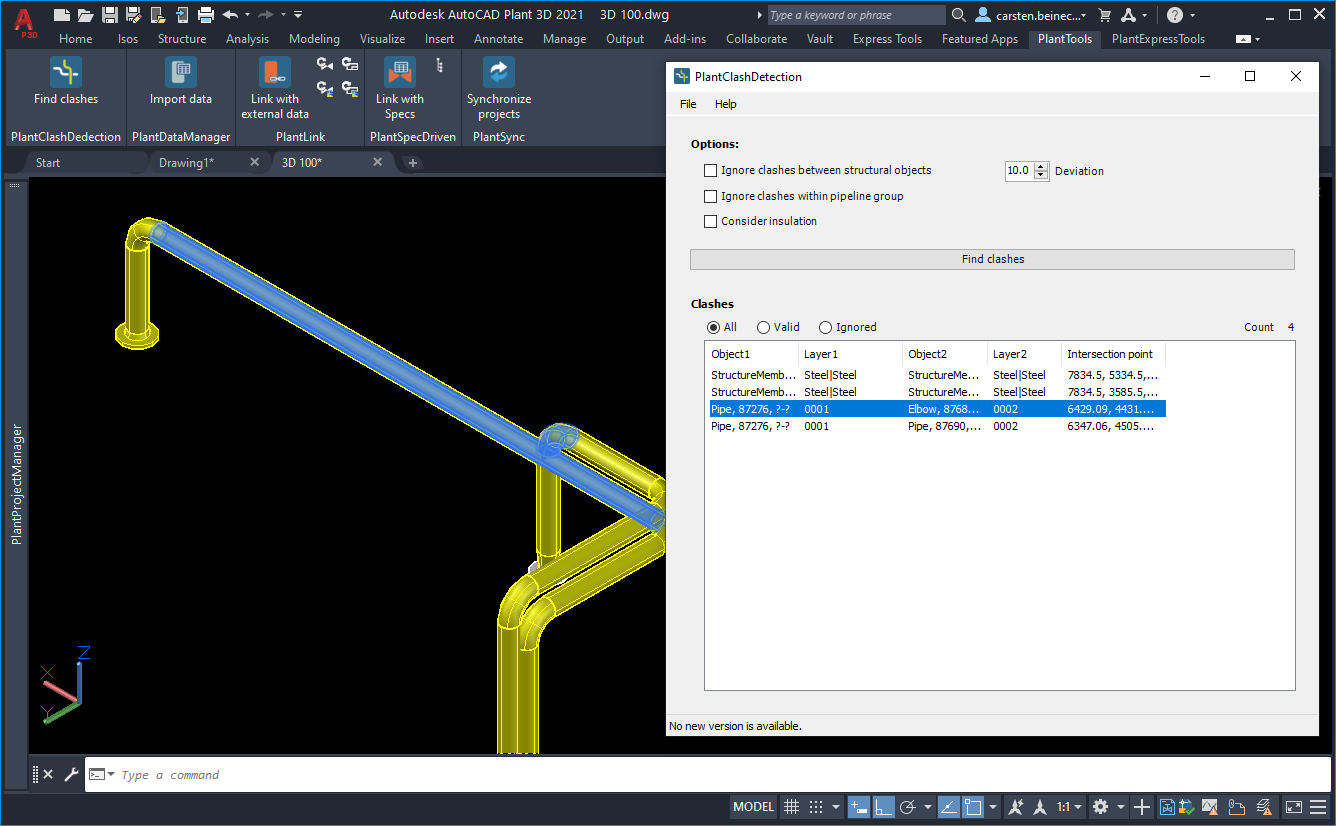The height and width of the screenshot is (826, 1336).
Task: Select the Valid radio button
Action: 764,327
